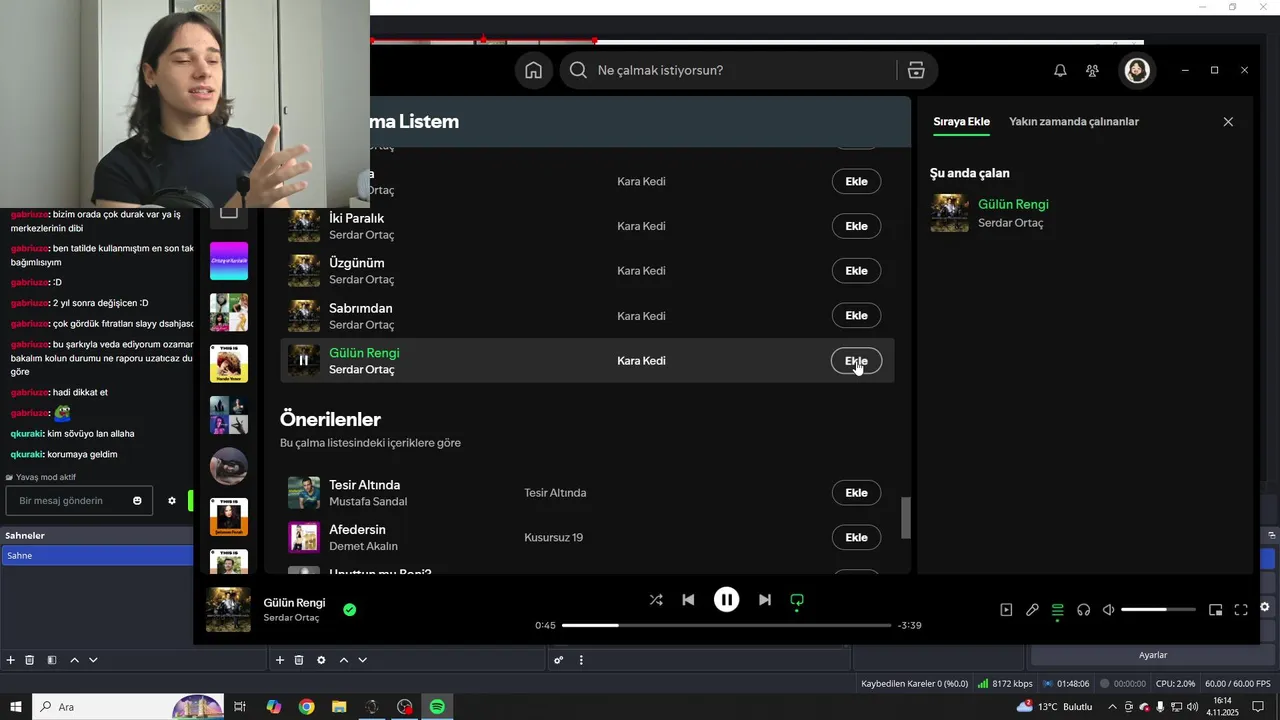Image resolution: width=1280 pixels, height=720 pixels.
Task: Click Ekle button for 'Afedersin'
Action: click(x=857, y=538)
